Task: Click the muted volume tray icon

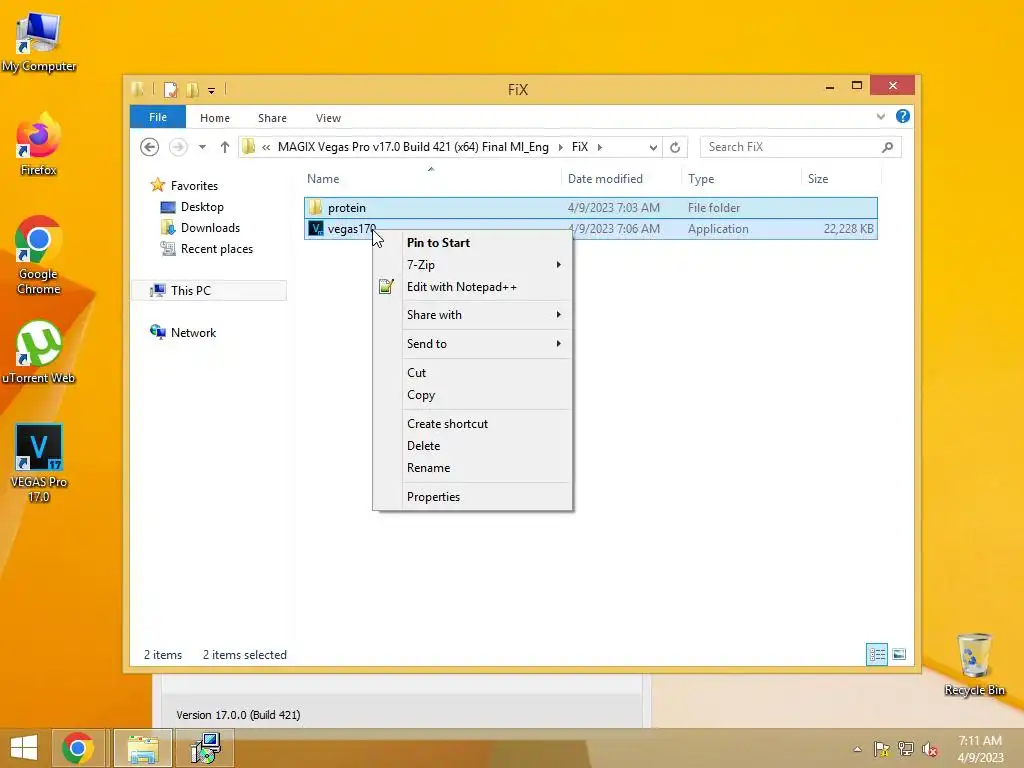Action: (x=929, y=749)
